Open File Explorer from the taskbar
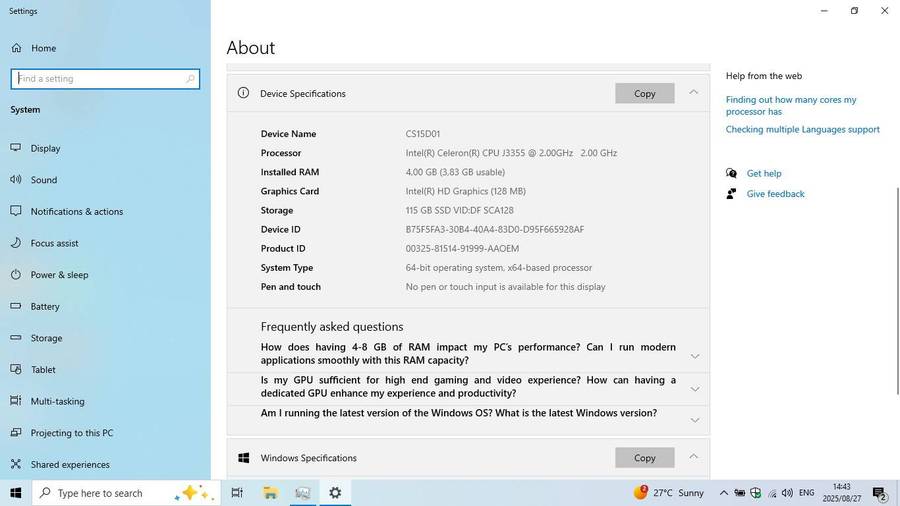900x506 pixels. (x=270, y=493)
